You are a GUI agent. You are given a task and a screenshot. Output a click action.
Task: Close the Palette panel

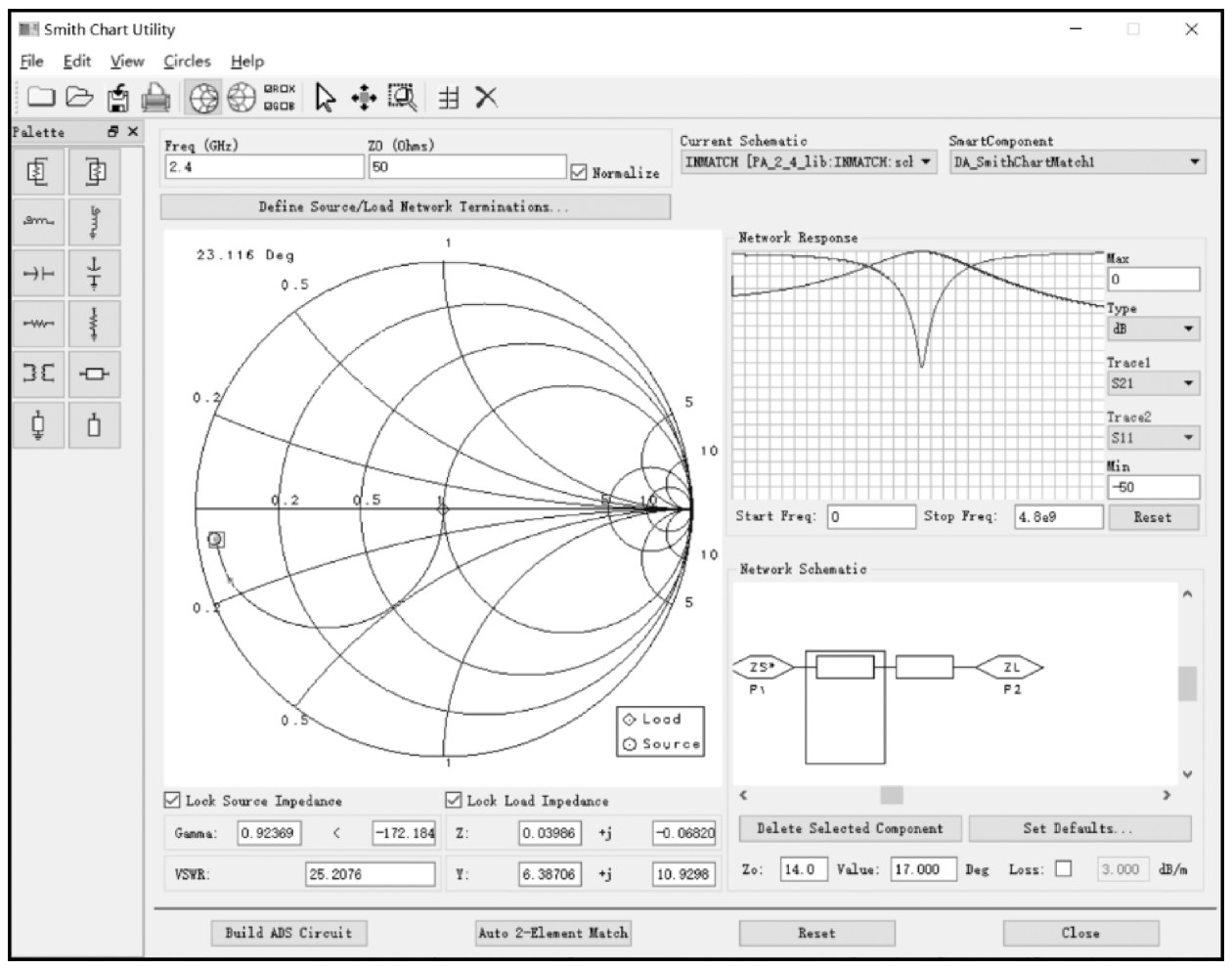click(133, 131)
